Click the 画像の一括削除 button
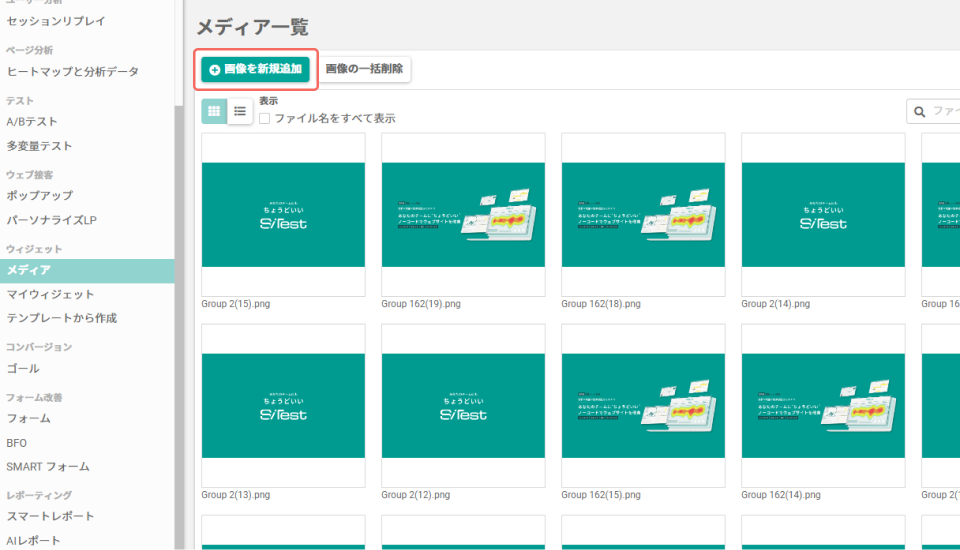This screenshot has height=550, width=960. (x=364, y=69)
